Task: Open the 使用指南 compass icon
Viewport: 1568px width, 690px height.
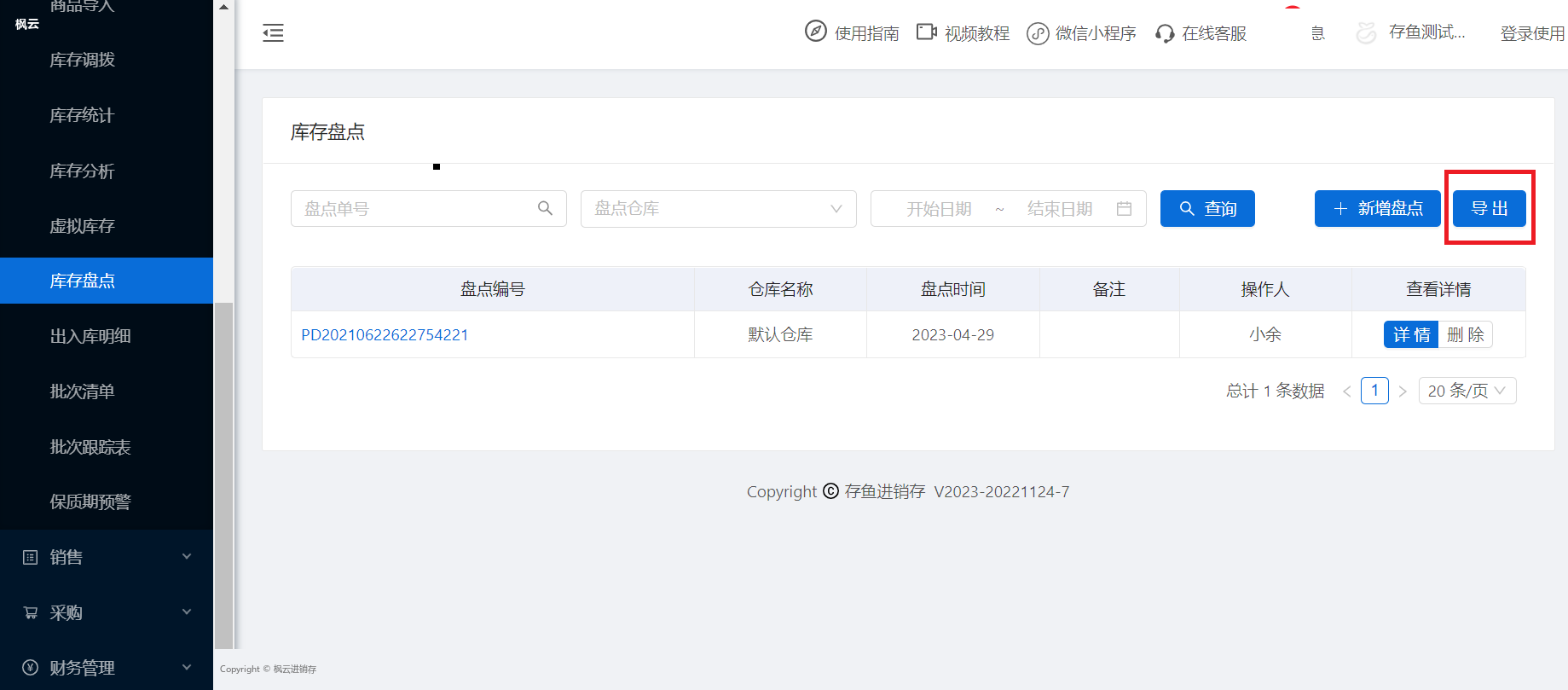Action: (x=816, y=32)
